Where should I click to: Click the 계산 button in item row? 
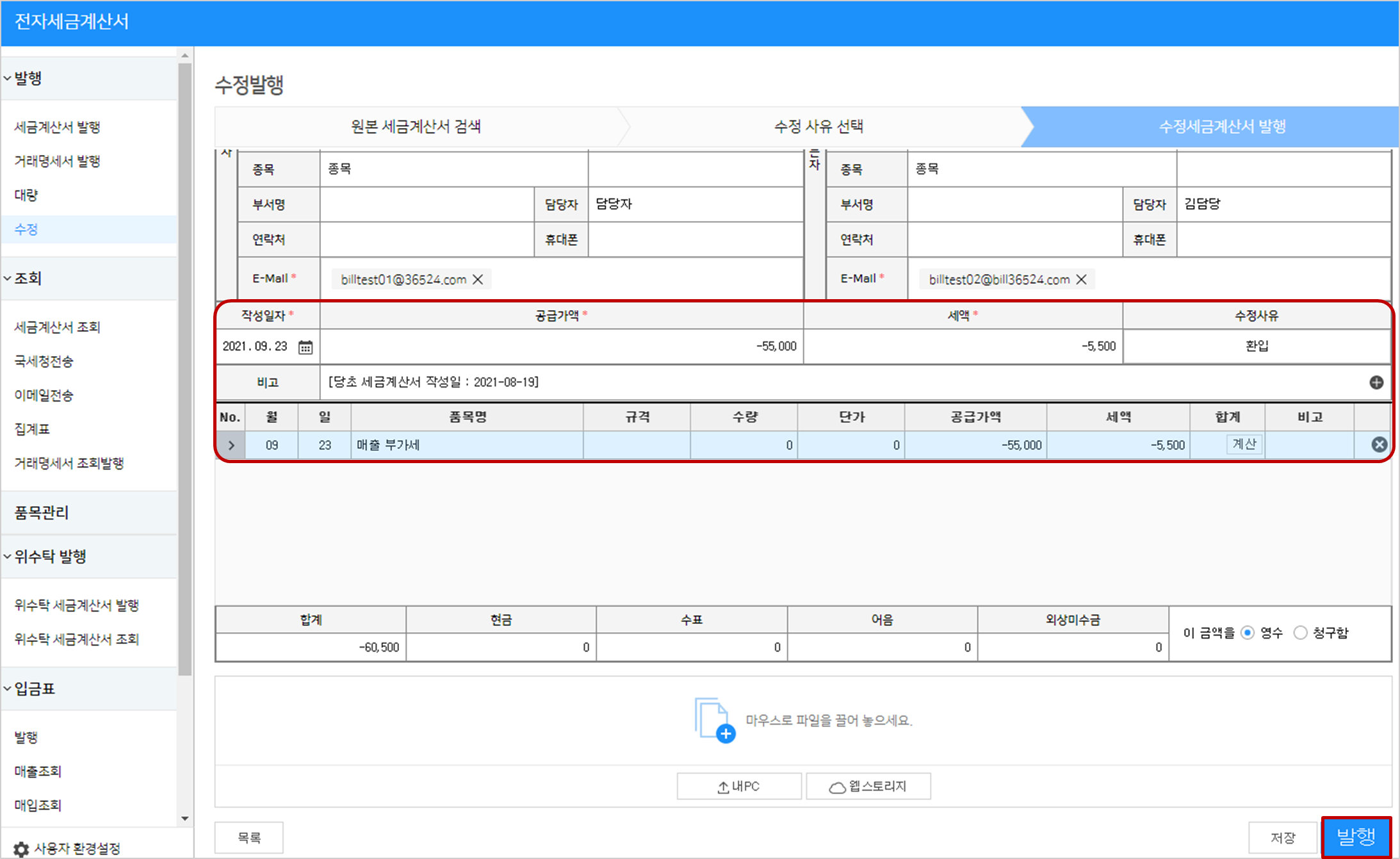pos(1244,444)
